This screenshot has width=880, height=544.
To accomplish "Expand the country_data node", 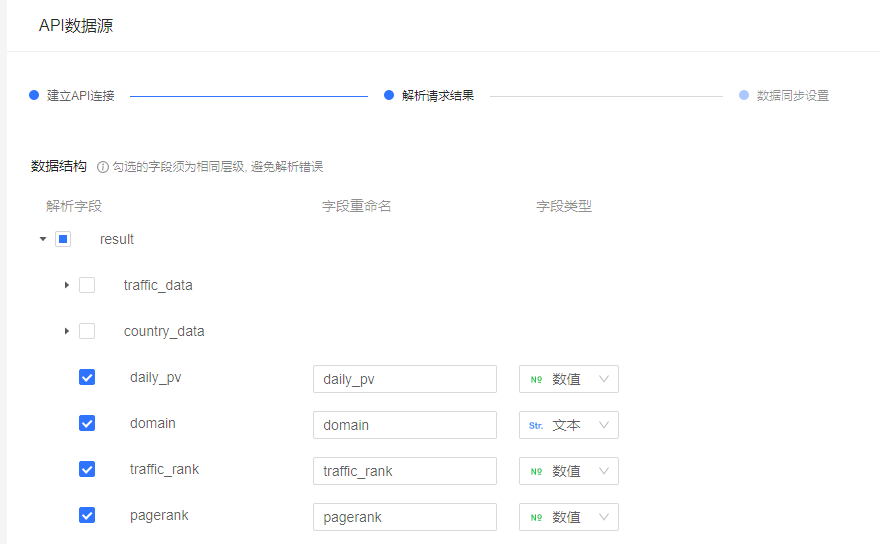I will (67, 331).
